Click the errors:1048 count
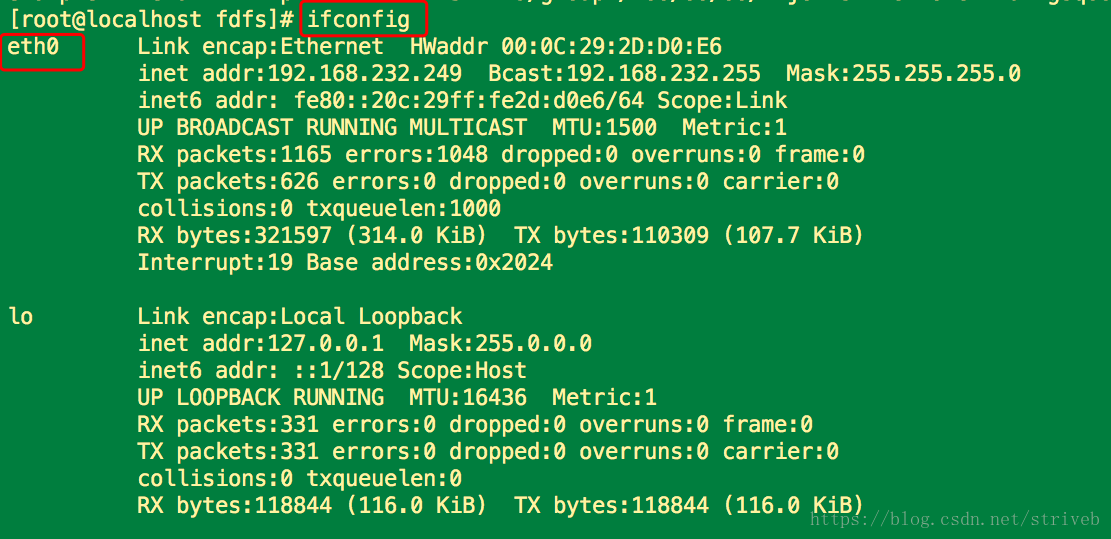This screenshot has height=539, width=1111. pos(410,154)
